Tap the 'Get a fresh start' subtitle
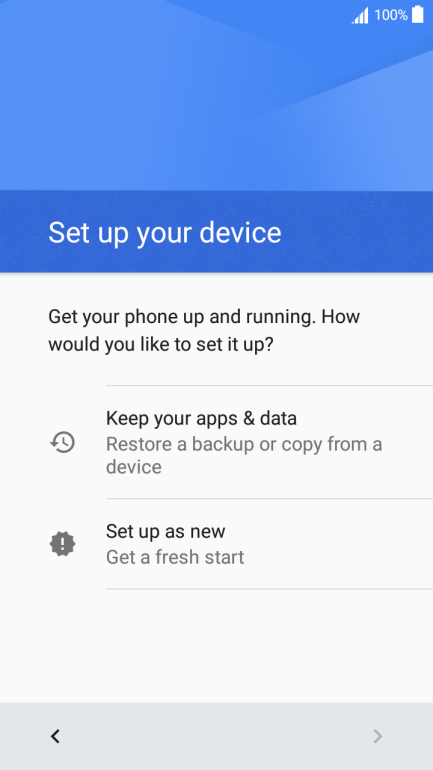Image resolution: width=433 pixels, height=770 pixels. pos(175,557)
